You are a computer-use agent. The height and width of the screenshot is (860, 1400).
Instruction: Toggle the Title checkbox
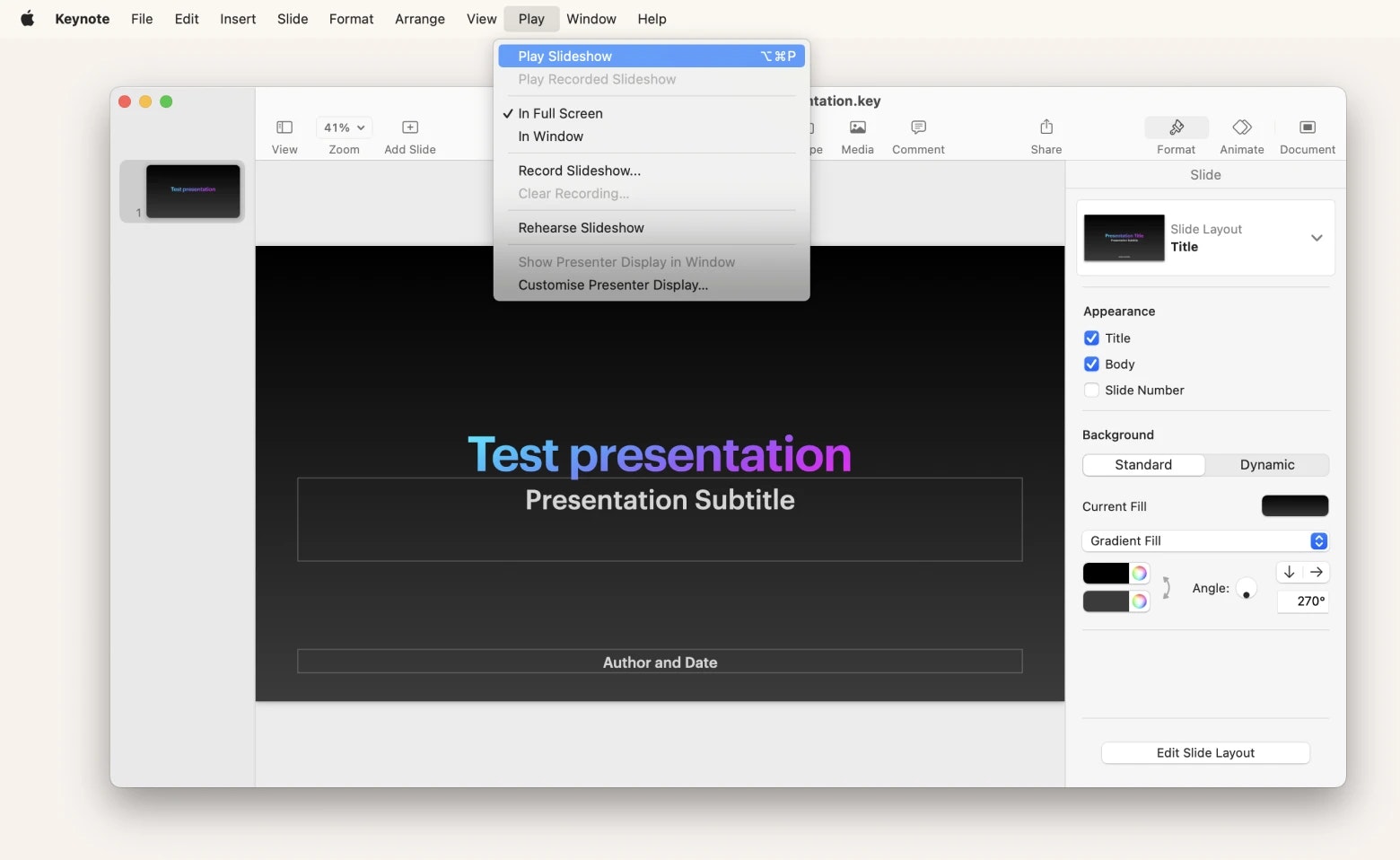point(1091,338)
